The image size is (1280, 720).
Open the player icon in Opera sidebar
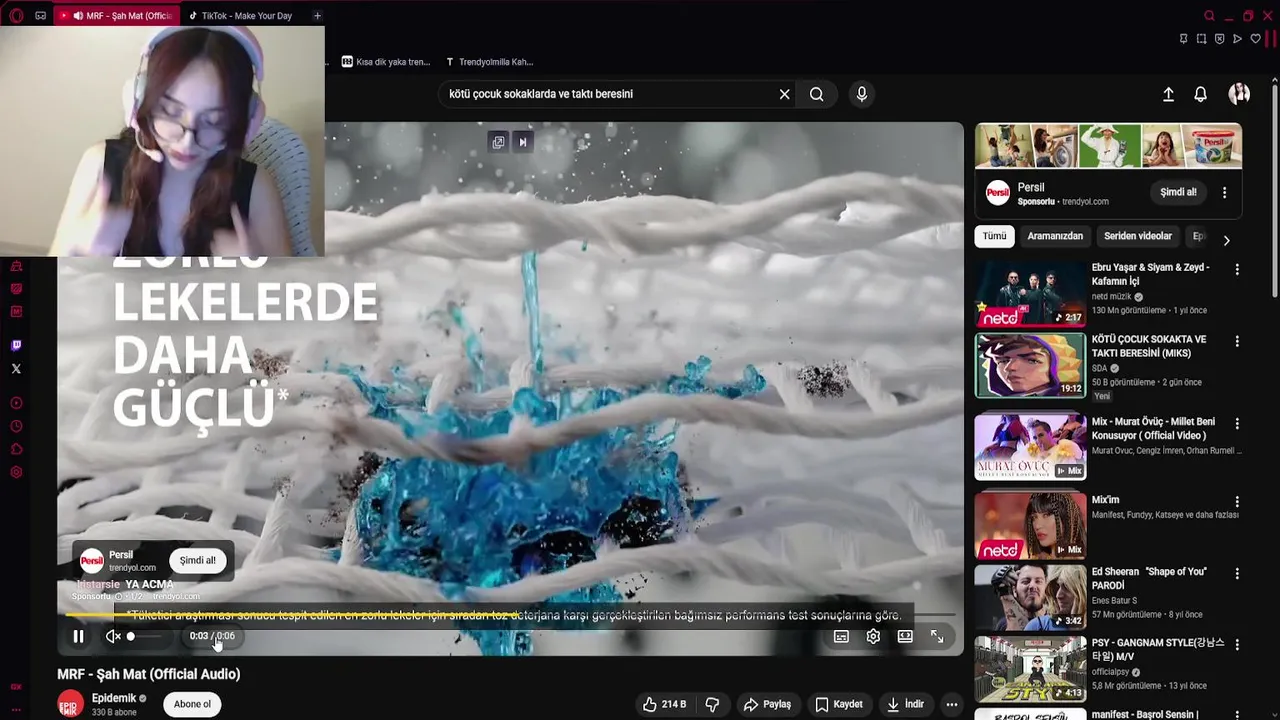click(16, 403)
